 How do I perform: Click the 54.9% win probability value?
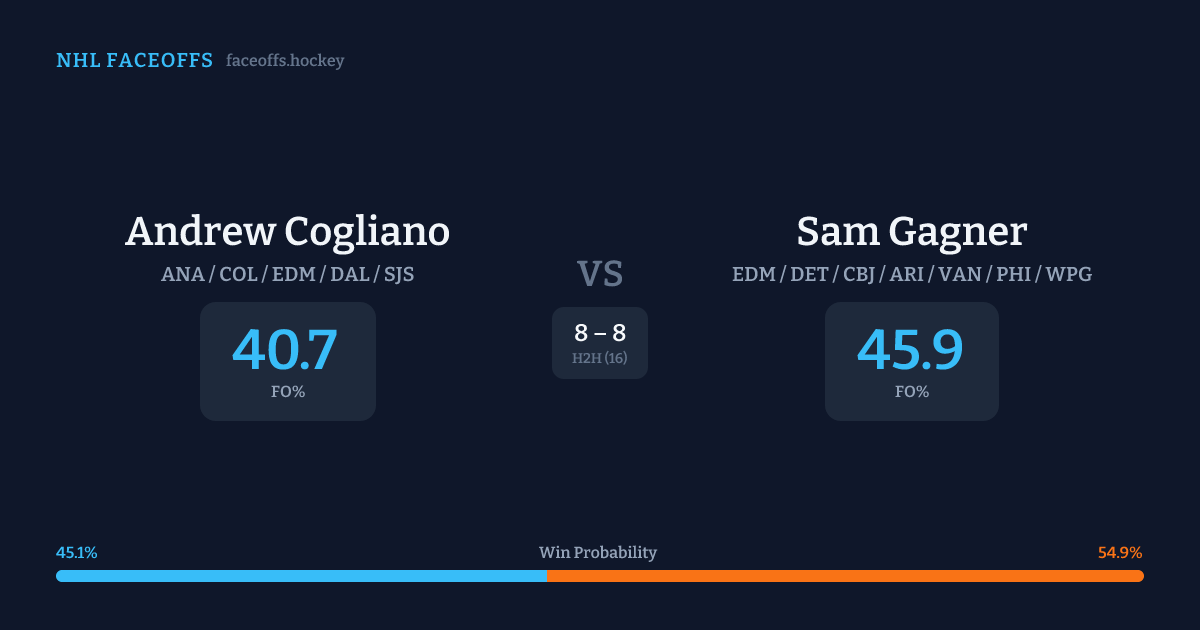1120,553
